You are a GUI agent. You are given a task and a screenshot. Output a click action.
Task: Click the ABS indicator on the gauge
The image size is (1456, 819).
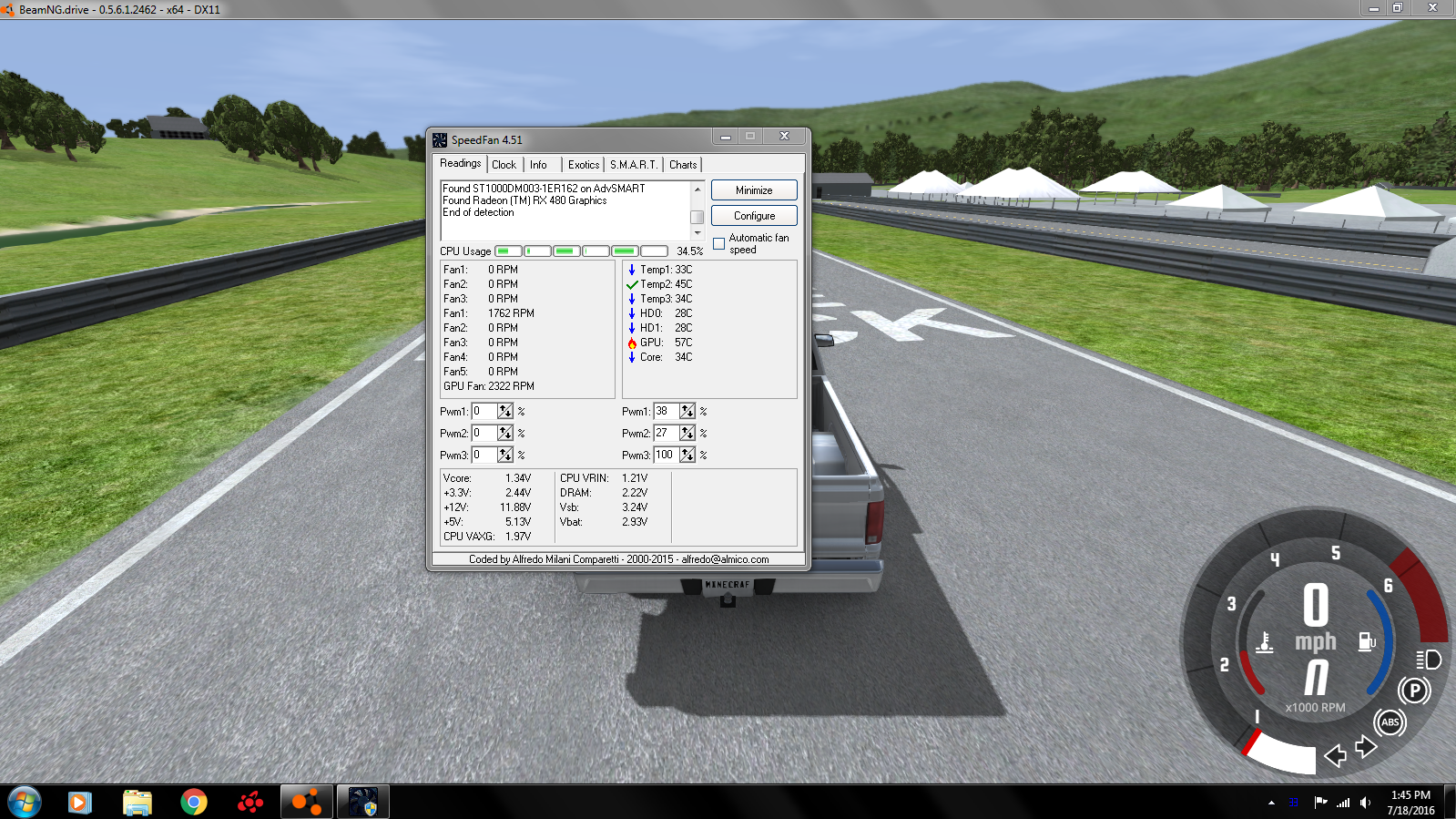point(1390,722)
